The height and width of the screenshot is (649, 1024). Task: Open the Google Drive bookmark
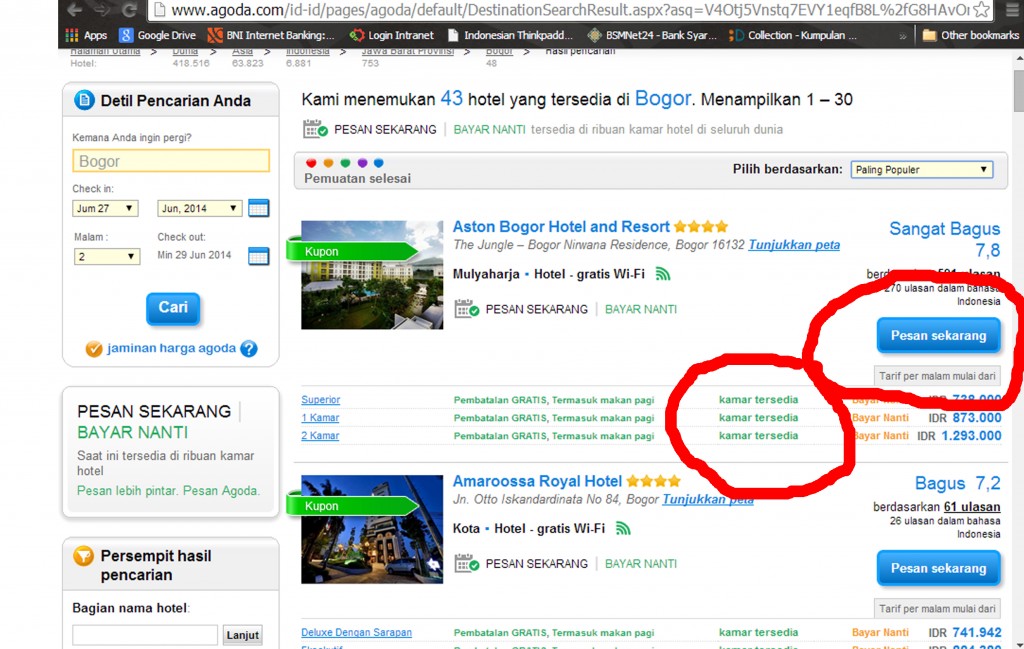click(158, 35)
